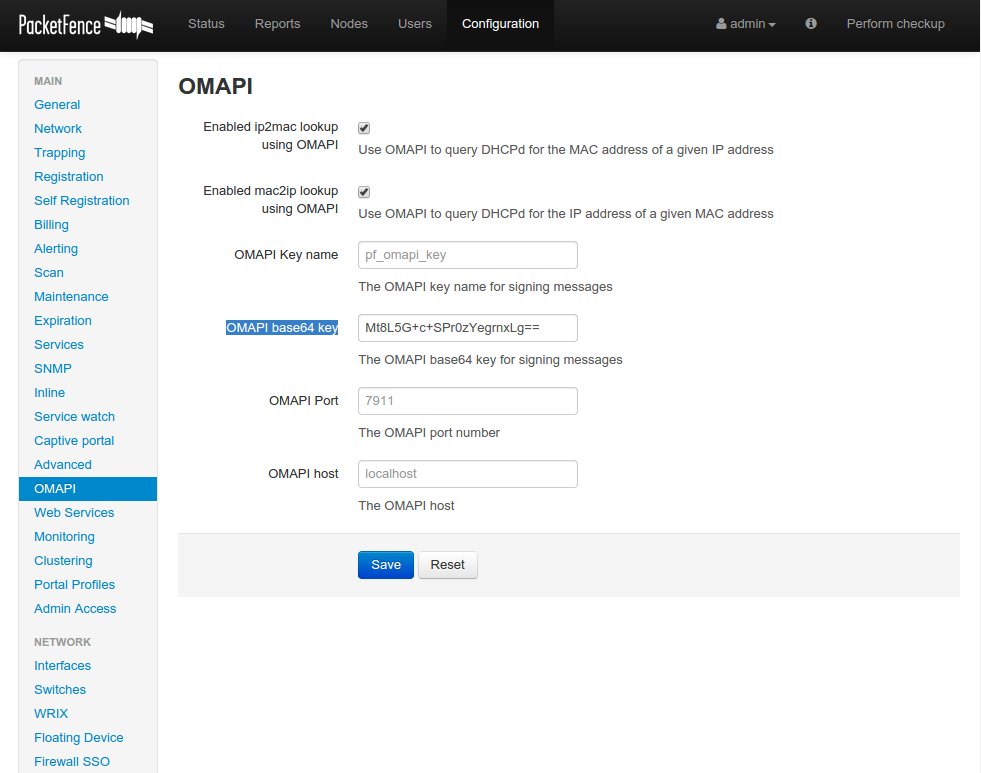Open Switches under Network section
Image resolution: width=981 pixels, height=773 pixels.
point(60,690)
